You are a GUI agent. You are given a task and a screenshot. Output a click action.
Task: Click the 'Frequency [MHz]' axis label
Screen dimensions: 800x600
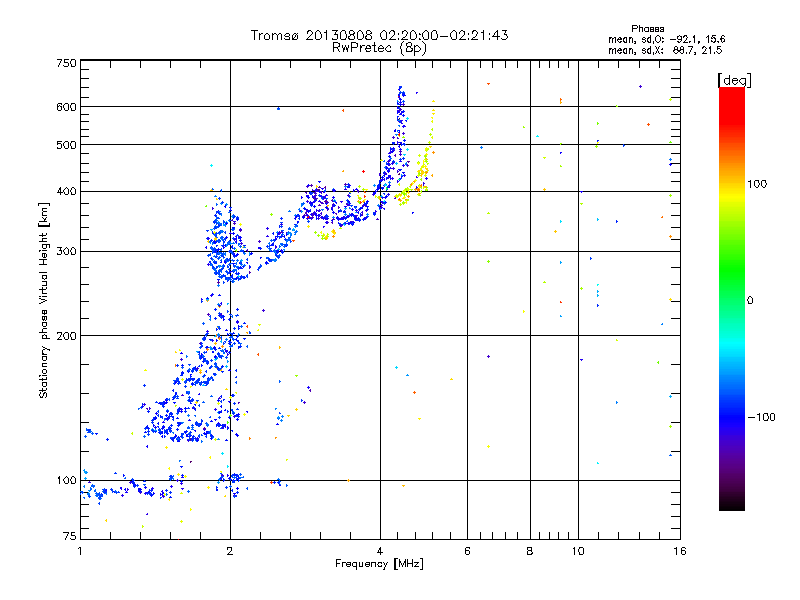point(379,564)
